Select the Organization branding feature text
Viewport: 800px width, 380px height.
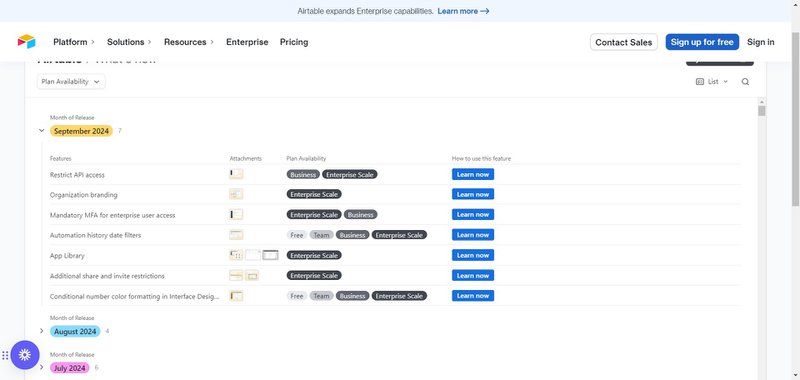(x=84, y=195)
